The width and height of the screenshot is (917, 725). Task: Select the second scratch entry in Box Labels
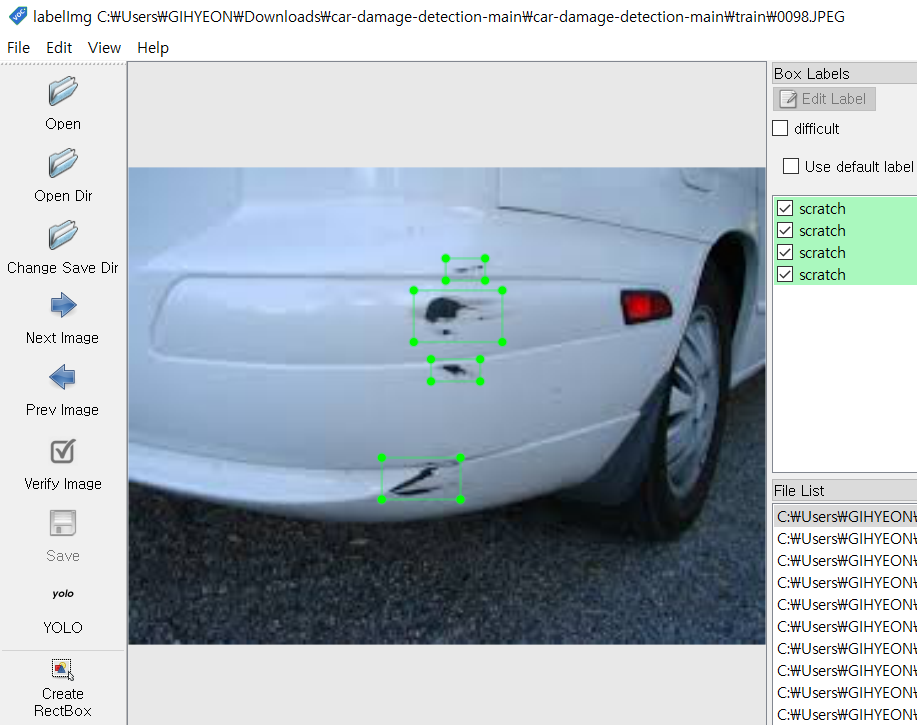click(822, 230)
